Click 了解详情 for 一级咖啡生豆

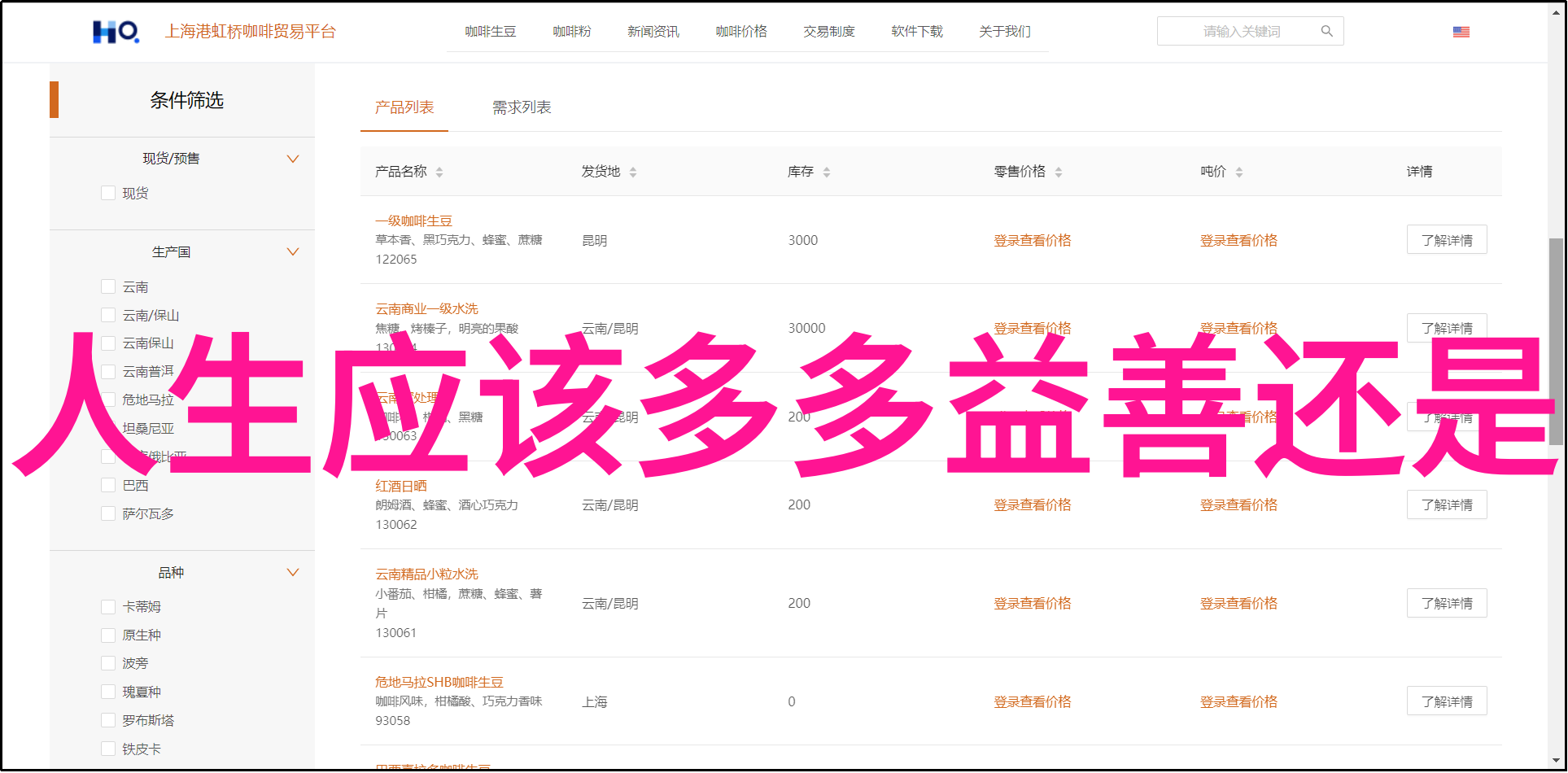(1447, 240)
